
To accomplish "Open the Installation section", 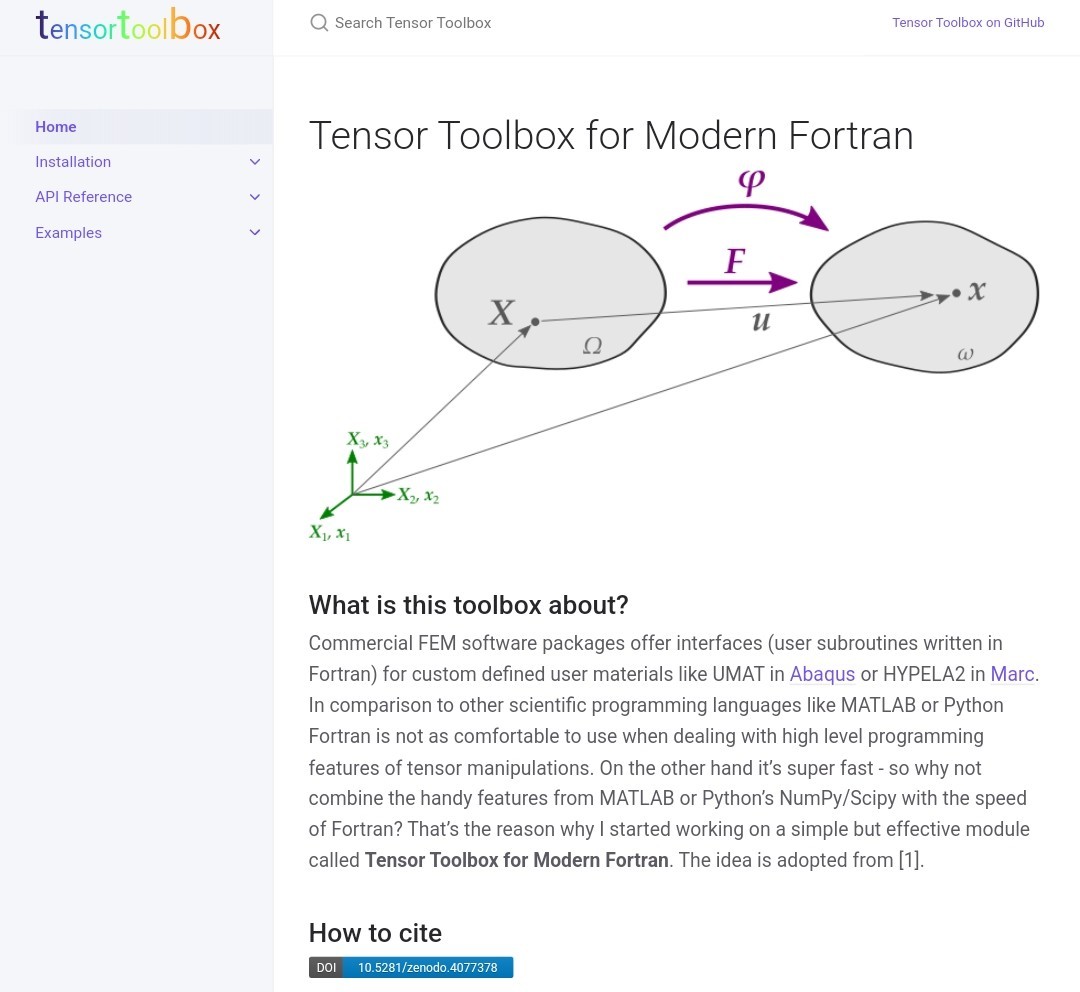I will click(73, 162).
